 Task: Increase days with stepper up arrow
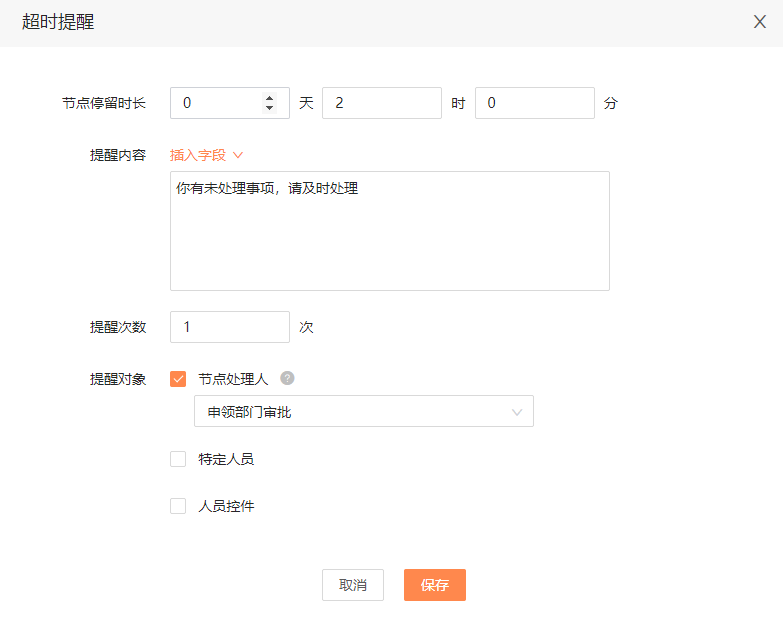[270, 97]
